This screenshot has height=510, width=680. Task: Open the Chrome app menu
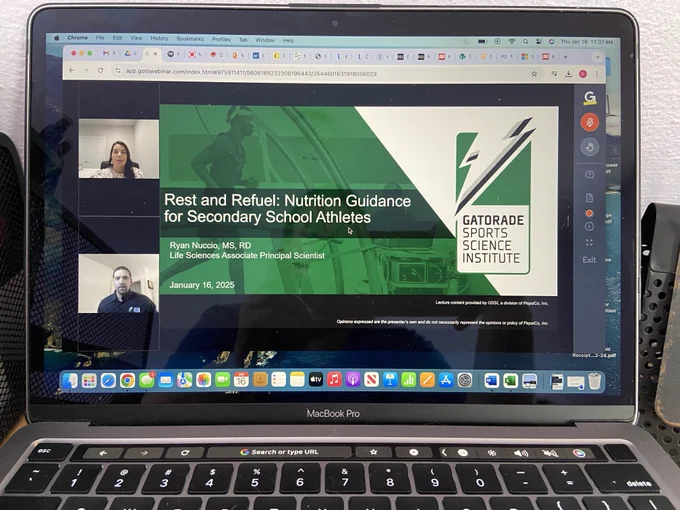click(78, 38)
